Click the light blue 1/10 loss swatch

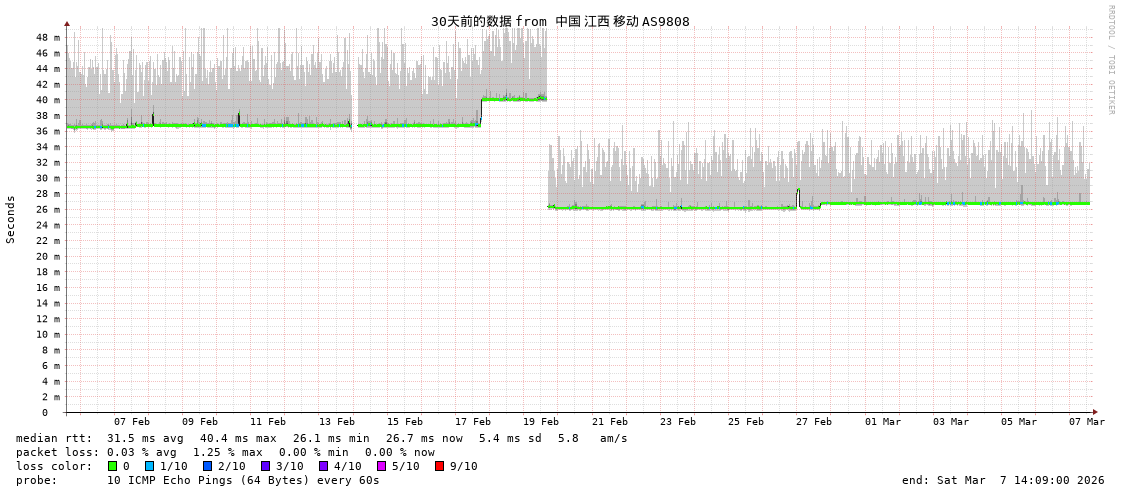[149, 466]
